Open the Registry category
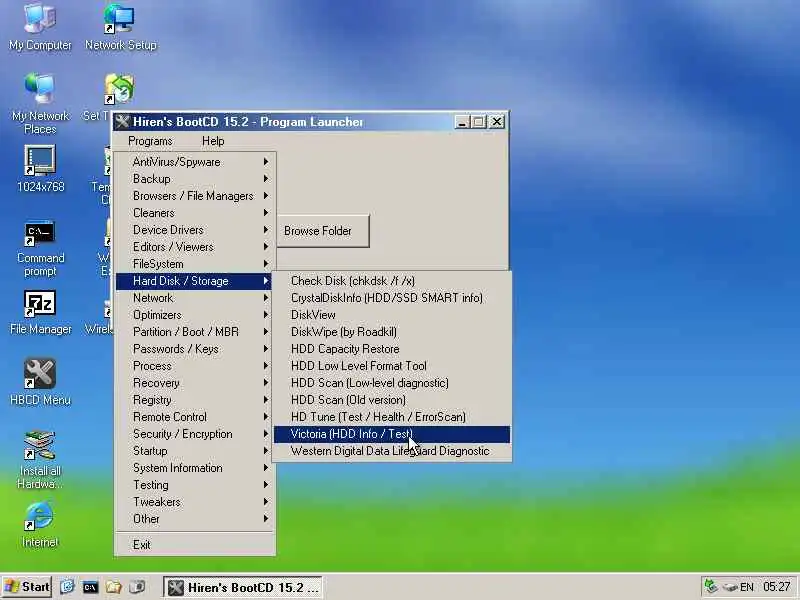 [196, 400]
